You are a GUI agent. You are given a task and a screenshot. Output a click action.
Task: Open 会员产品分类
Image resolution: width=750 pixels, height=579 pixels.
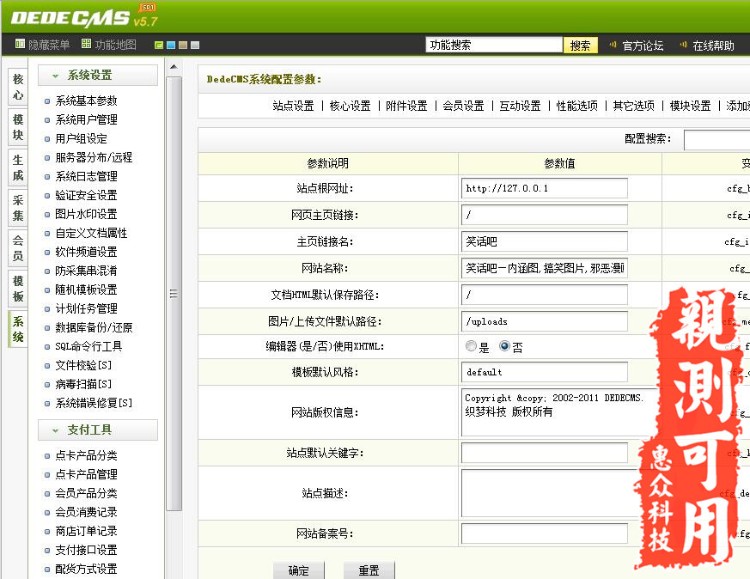[86, 493]
